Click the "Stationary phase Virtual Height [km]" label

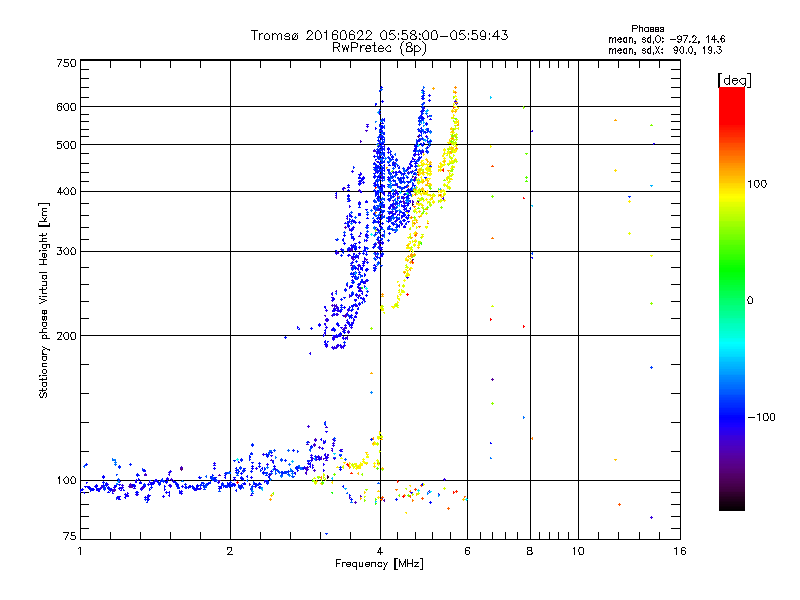pos(44,300)
